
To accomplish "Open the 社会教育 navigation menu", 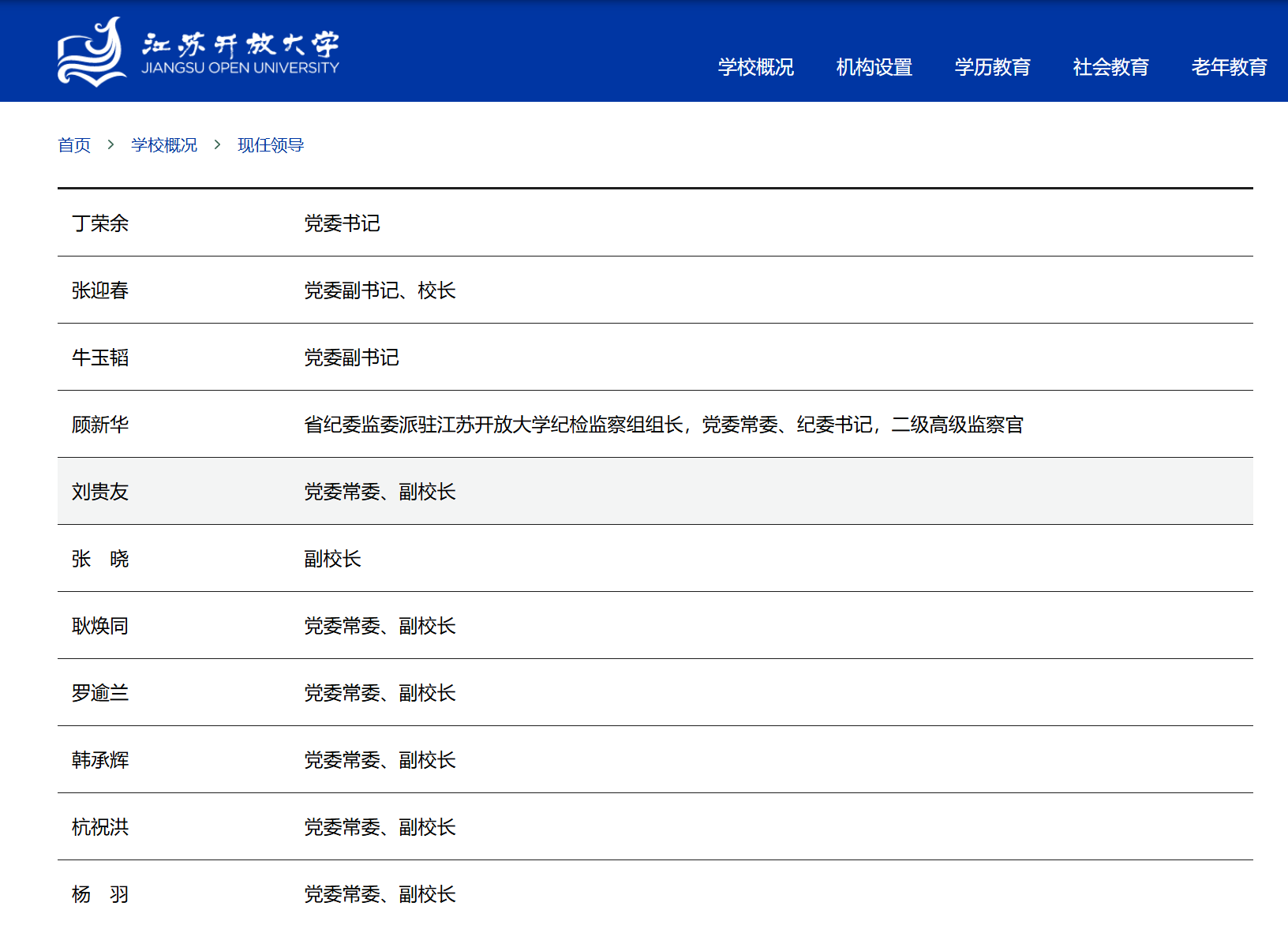I will 1110,67.
